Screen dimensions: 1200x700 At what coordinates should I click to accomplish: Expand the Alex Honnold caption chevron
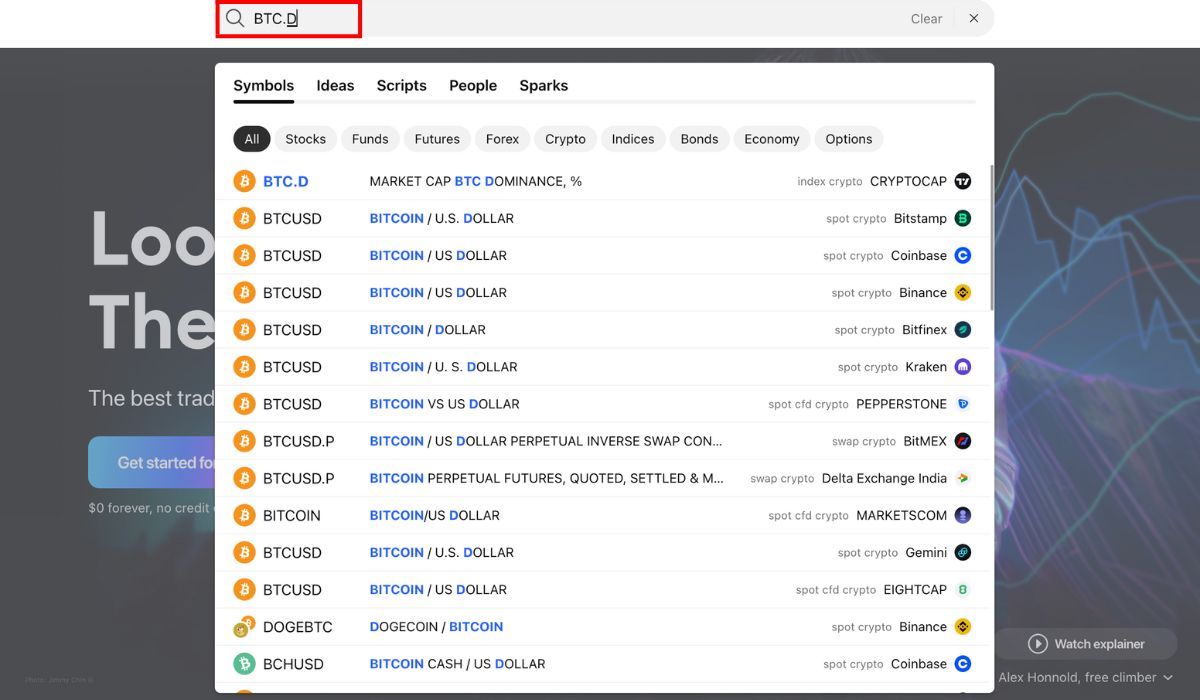[1168, 678]
